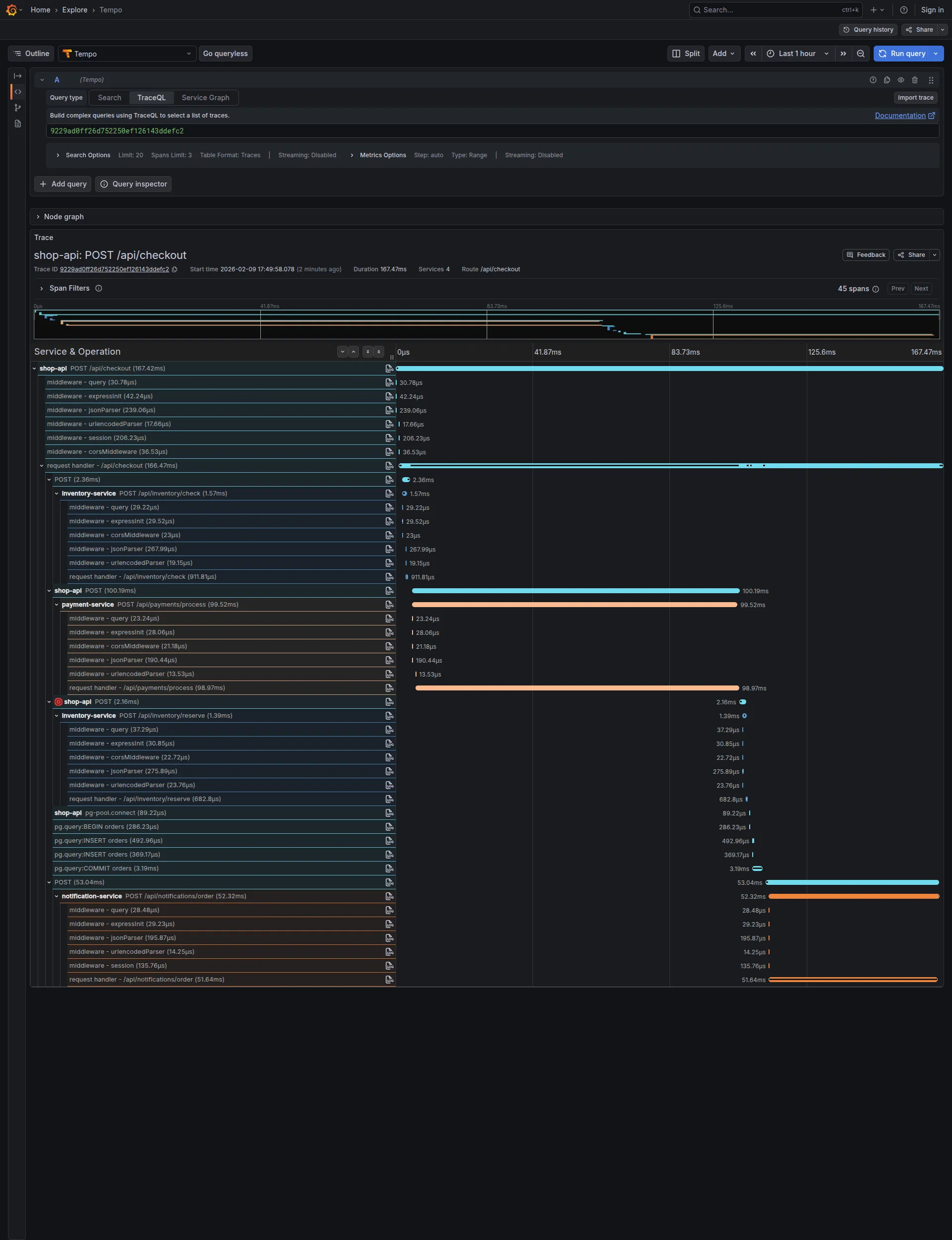Viewport: 952px width, 1240px height.
Task: Toggle query A visibility eye icon
Action: click(900, 80)
